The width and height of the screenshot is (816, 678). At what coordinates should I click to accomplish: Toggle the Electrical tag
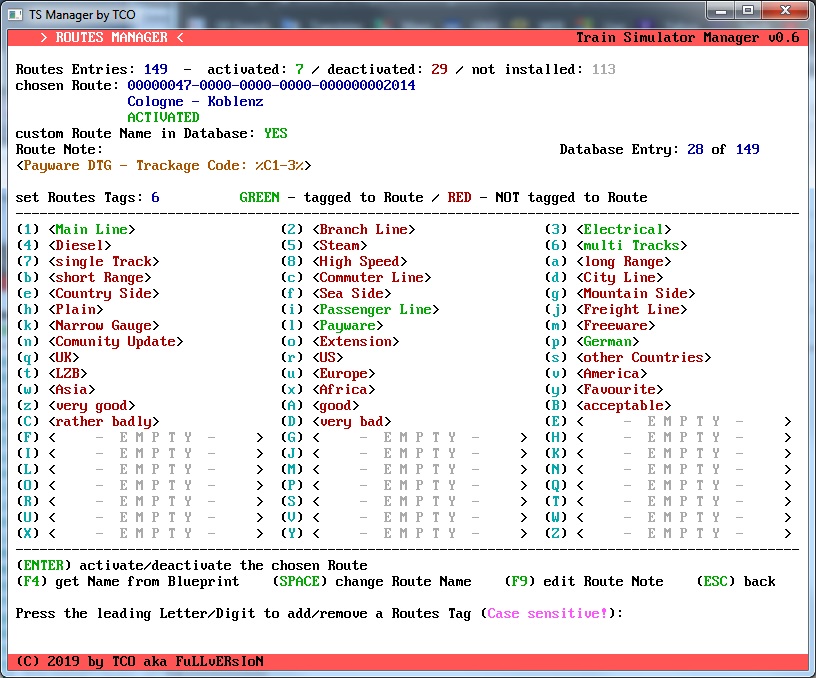click(608, 229)
